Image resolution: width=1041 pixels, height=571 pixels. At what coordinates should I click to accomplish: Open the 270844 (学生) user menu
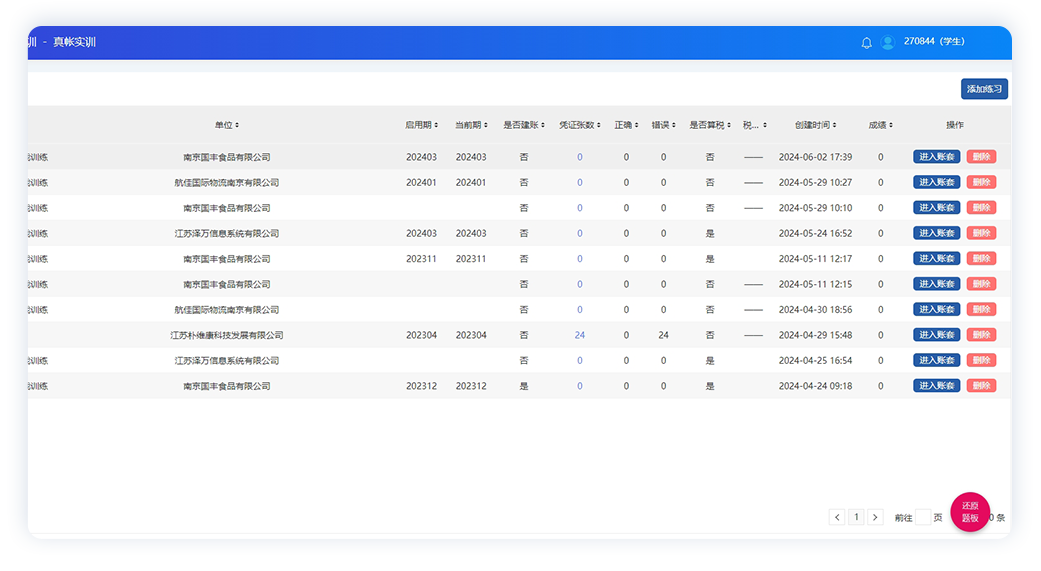(x=934, y=42)
